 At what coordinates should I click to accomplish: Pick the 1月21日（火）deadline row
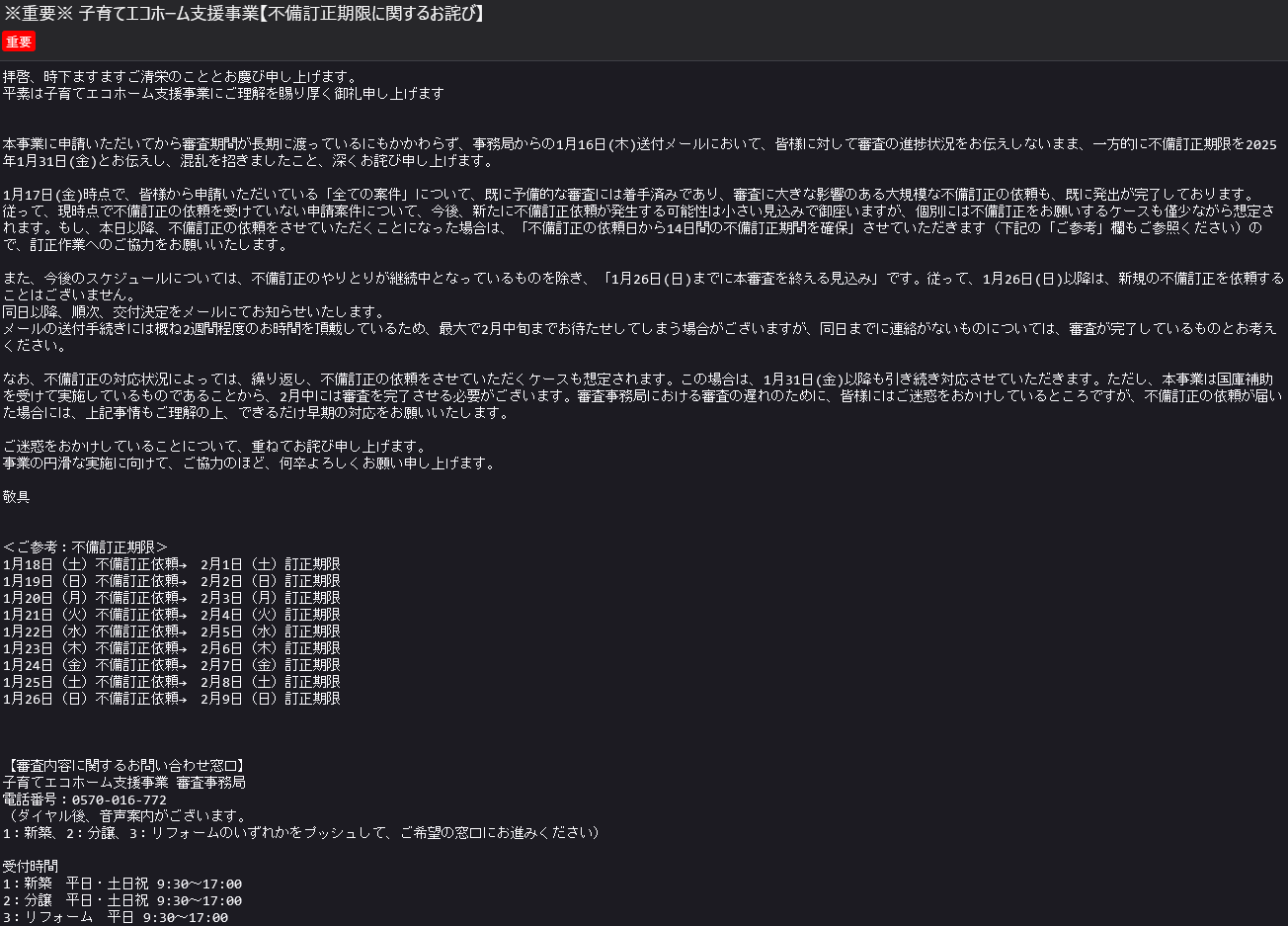click(172, 615)
